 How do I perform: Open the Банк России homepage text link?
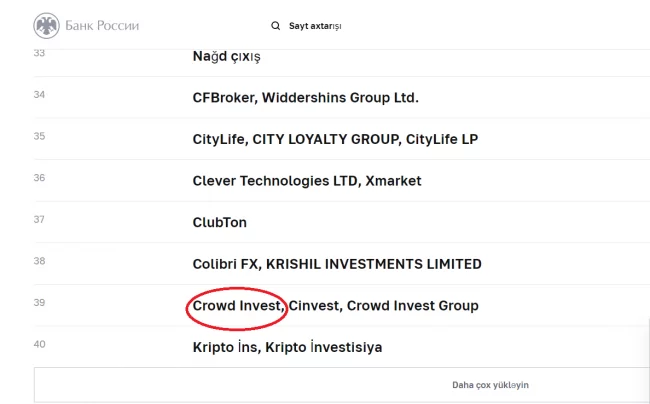coord(102,26)
